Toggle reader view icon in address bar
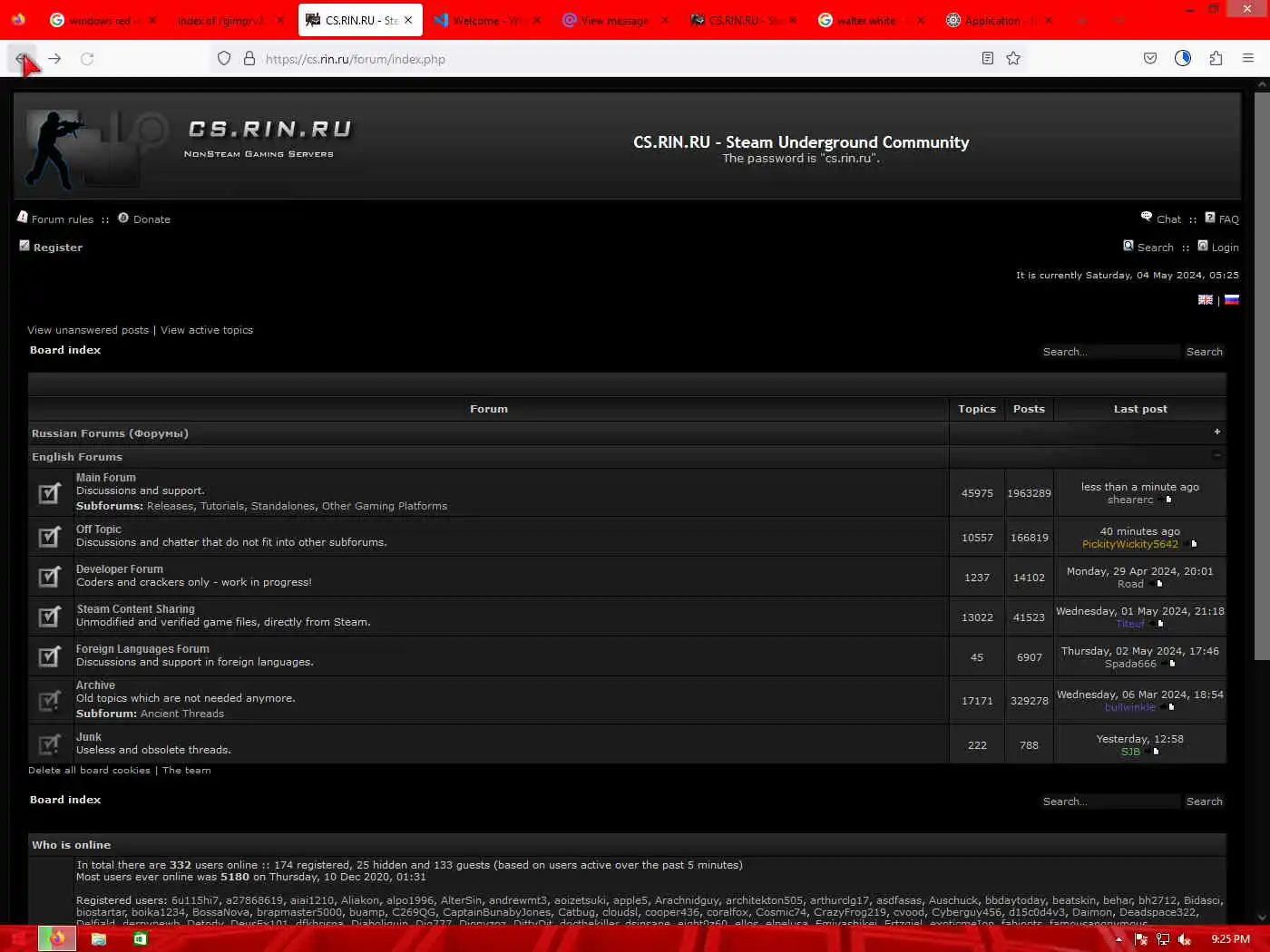The image size is (1270, 952). pos(988,59)
